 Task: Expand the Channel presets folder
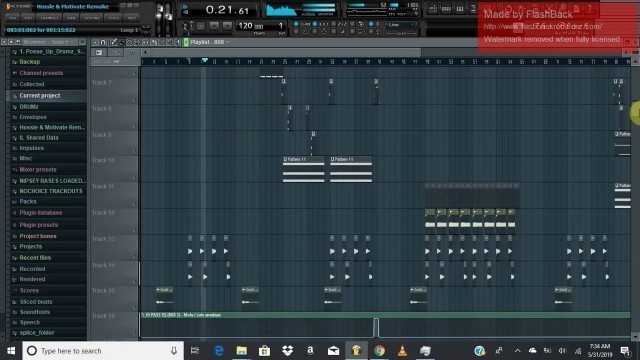point(41,73)
